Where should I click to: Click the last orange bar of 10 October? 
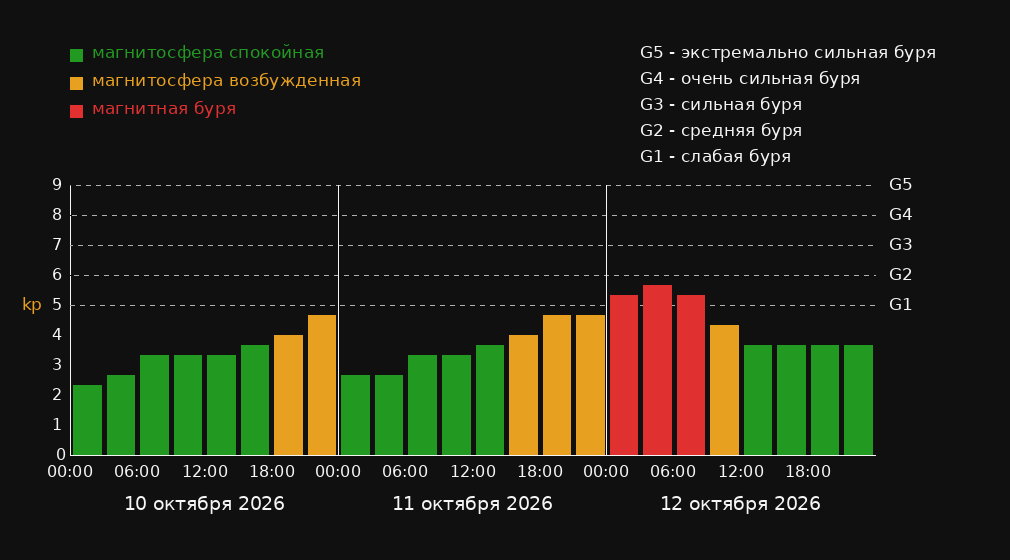pyautogui.click(x=322, y=385)
